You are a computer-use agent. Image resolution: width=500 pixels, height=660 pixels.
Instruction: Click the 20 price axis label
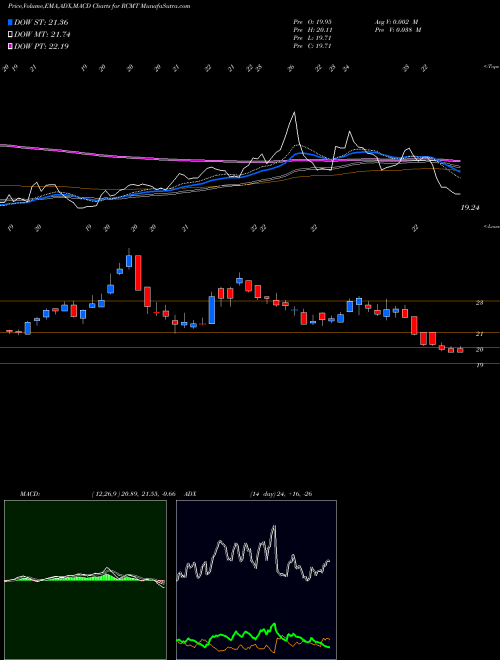click(x=480, y=349)
